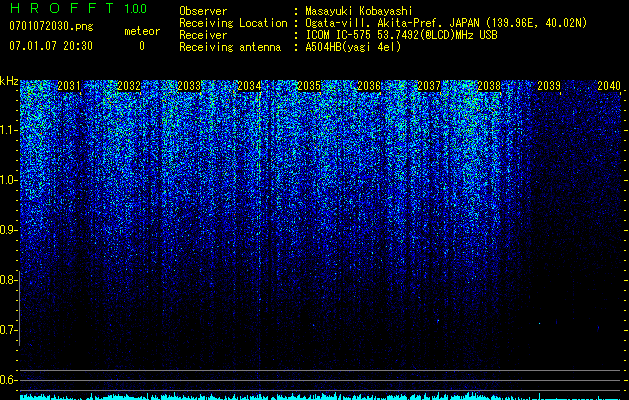This screenshot has height=400, width=629.
Task: Click the Ogata-vill. Akita-Pref. JAPAN location text
Action: 446,23
